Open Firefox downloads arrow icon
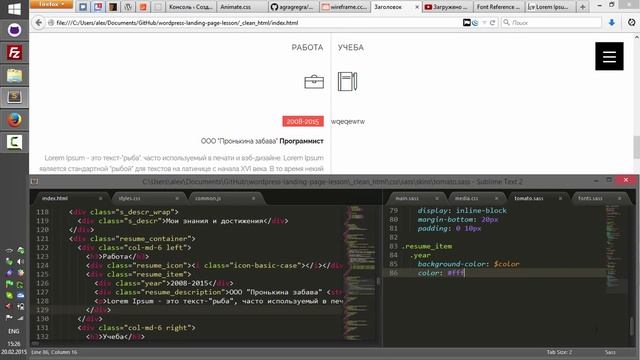This screenshot has width=640, height=360. point(611,23)
